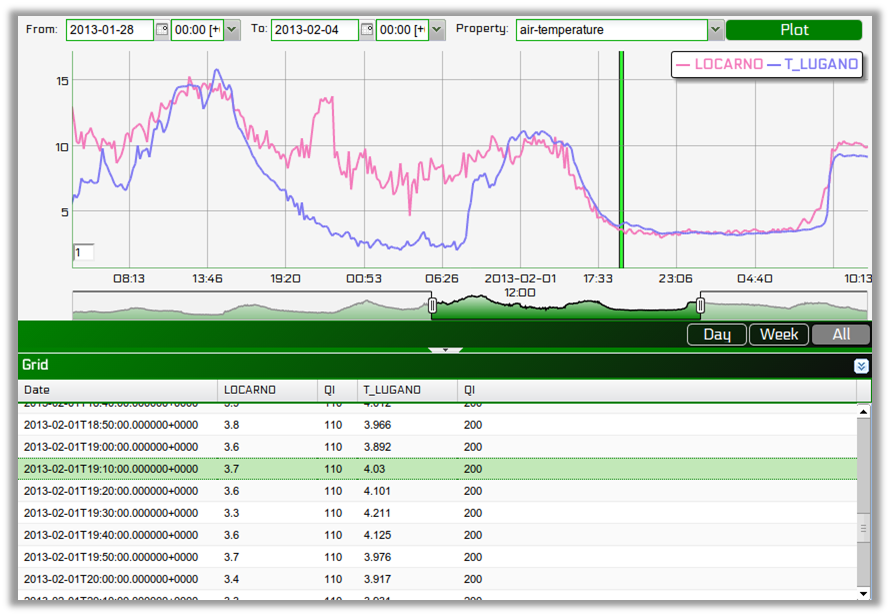Image resolution: width=890 pixels, height=616 pixels.
Task: Click the collapse arrow above the Grid panel
Action: point(445,350)
